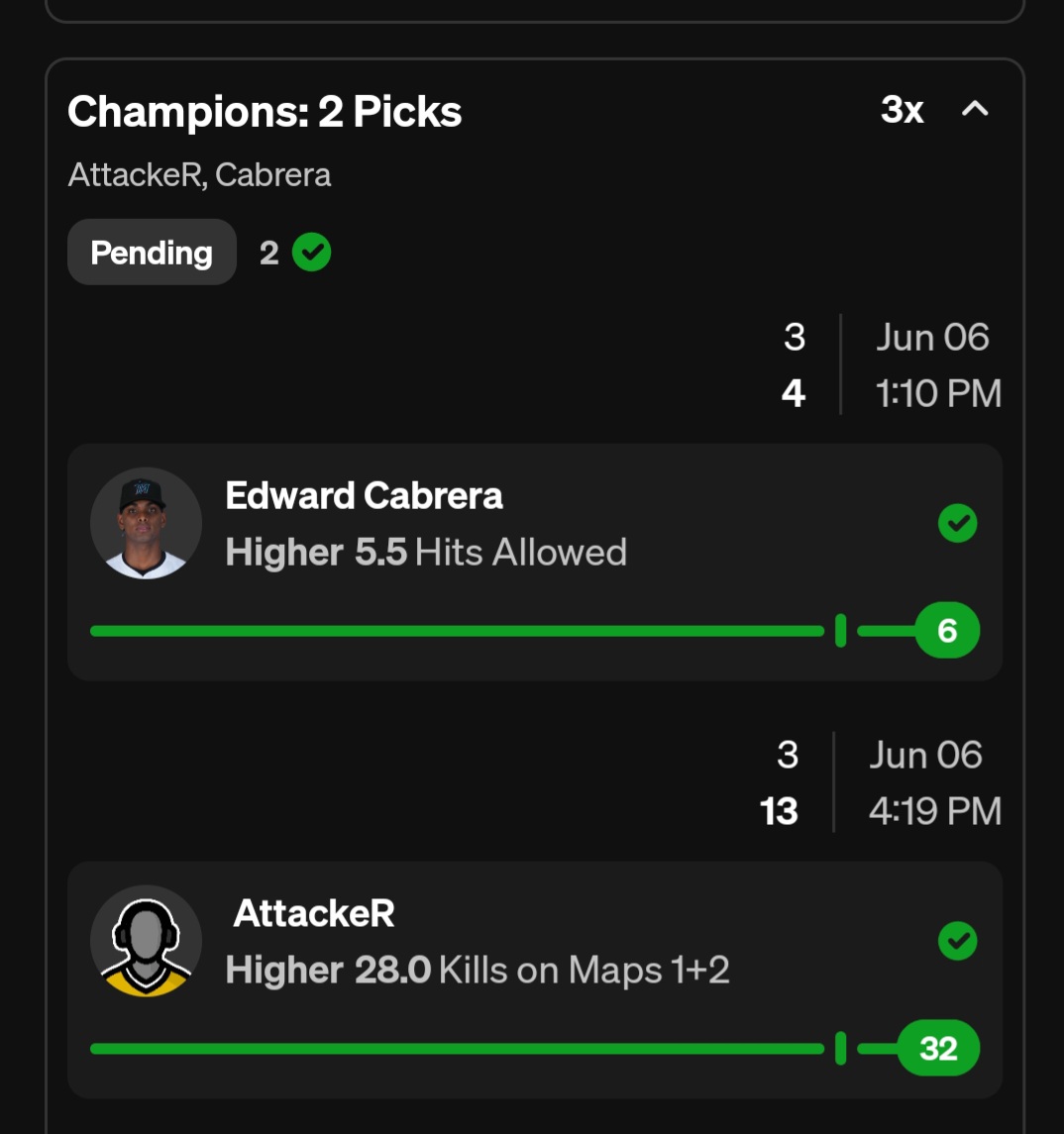1064x1134 pixels.
Task: Tap the green 6 result badge
Action: [946, 631]
